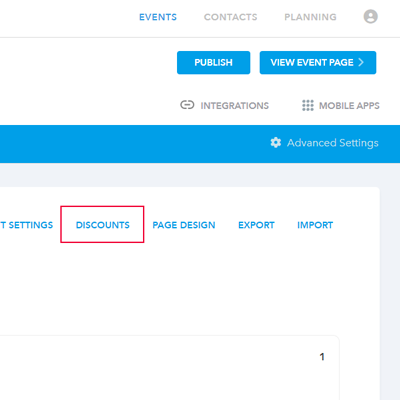This screenshot has height=400, width=400.
Task: Open the Mobile Apps link
Action: pos(349,106)
